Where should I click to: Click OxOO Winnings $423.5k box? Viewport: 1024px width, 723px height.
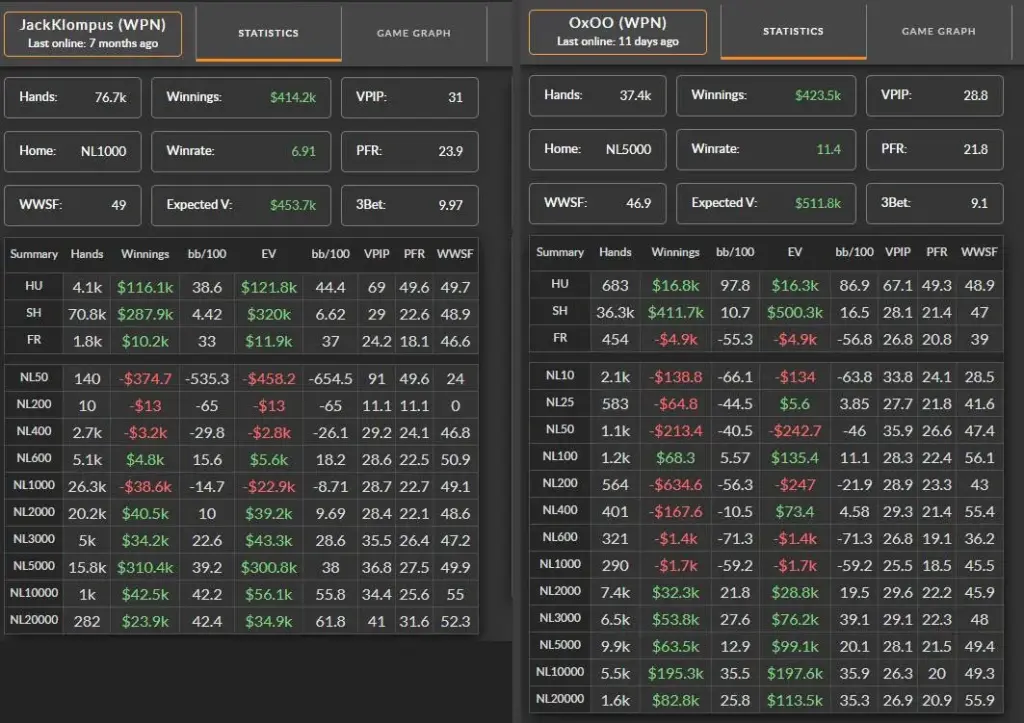pyautogui.click(x=766, y=95)
